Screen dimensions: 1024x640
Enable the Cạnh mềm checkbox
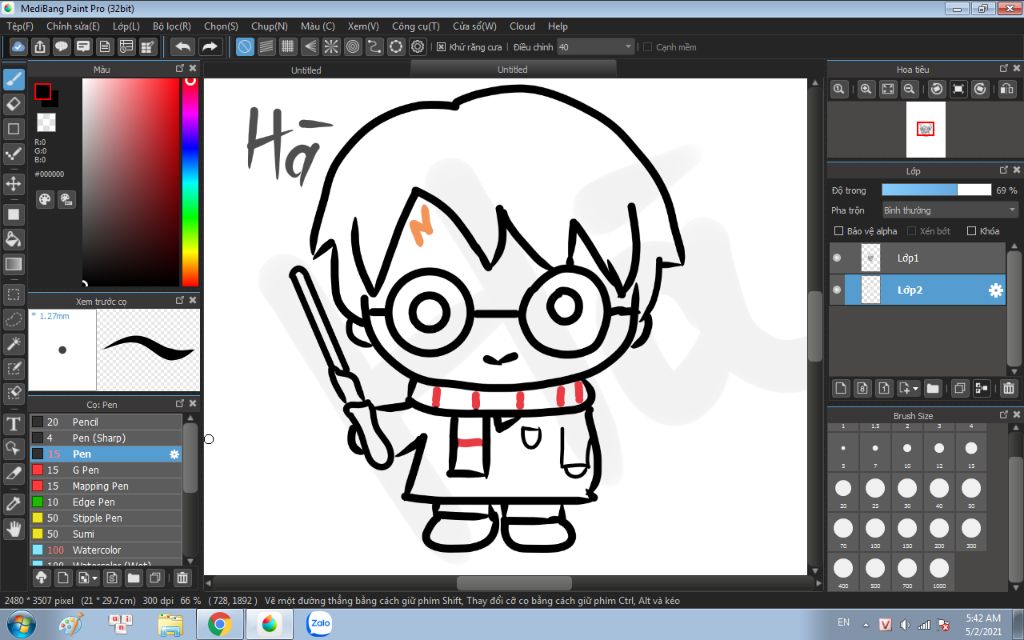click(647, 47)
